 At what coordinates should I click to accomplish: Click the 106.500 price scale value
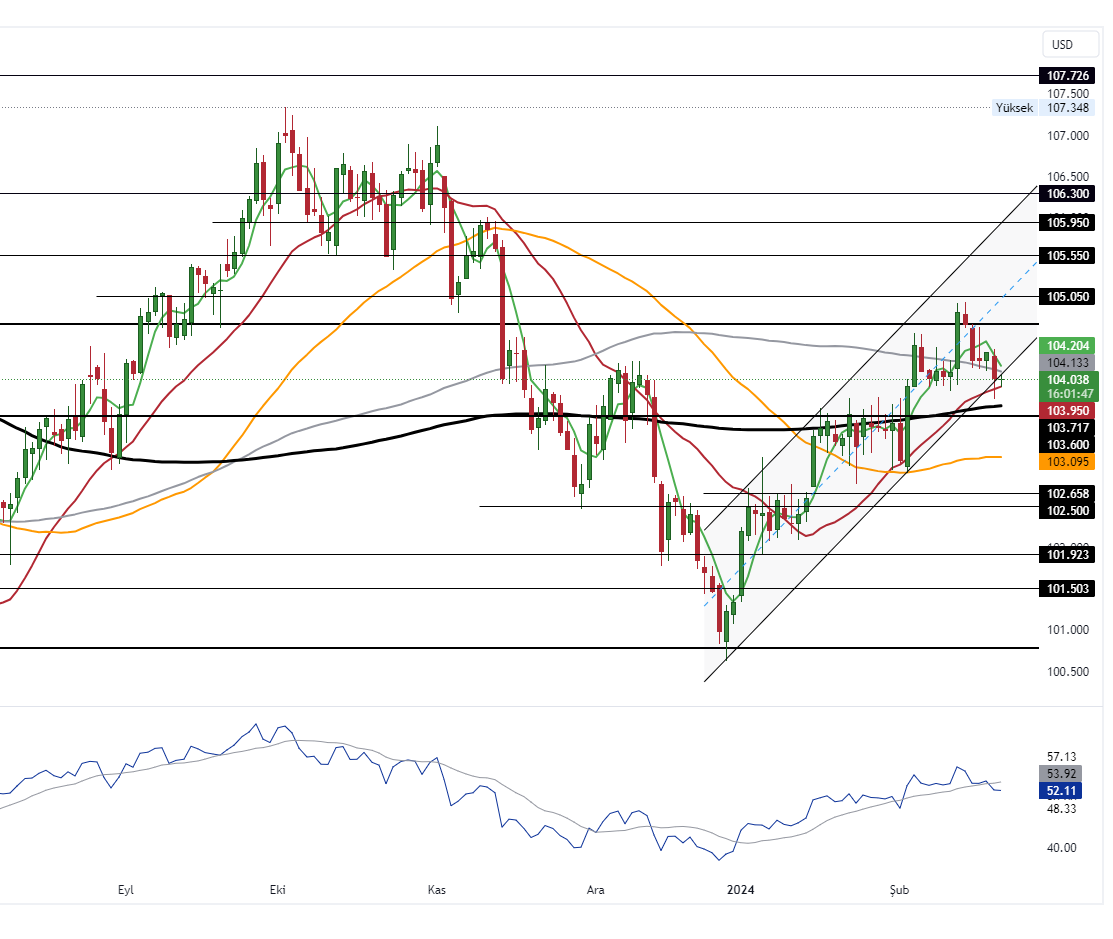coord(1068,177)
